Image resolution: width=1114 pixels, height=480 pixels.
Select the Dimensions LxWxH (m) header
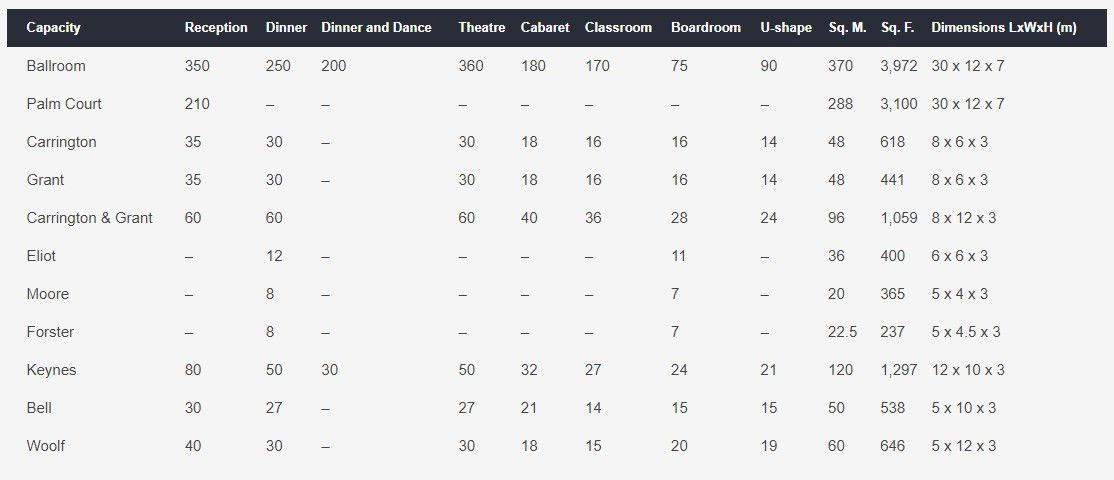click(x=1003, y=28)
